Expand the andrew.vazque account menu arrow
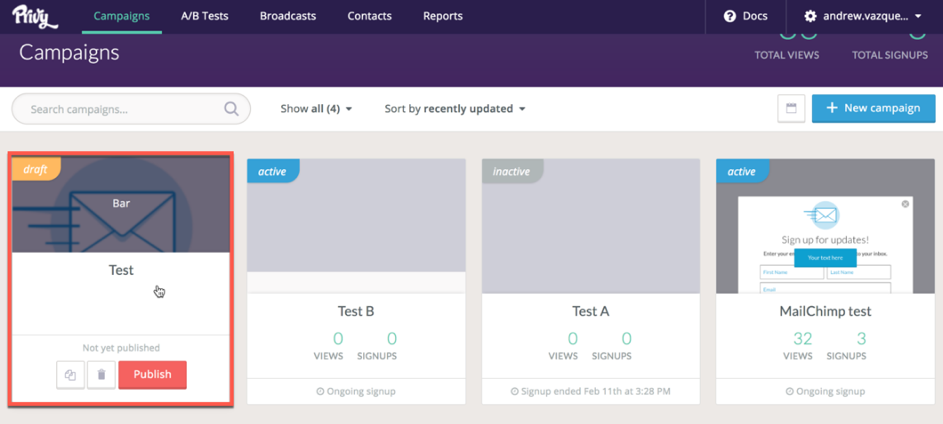Image resolution: width=943 pixels, height=424 pixels. (919, 17)
